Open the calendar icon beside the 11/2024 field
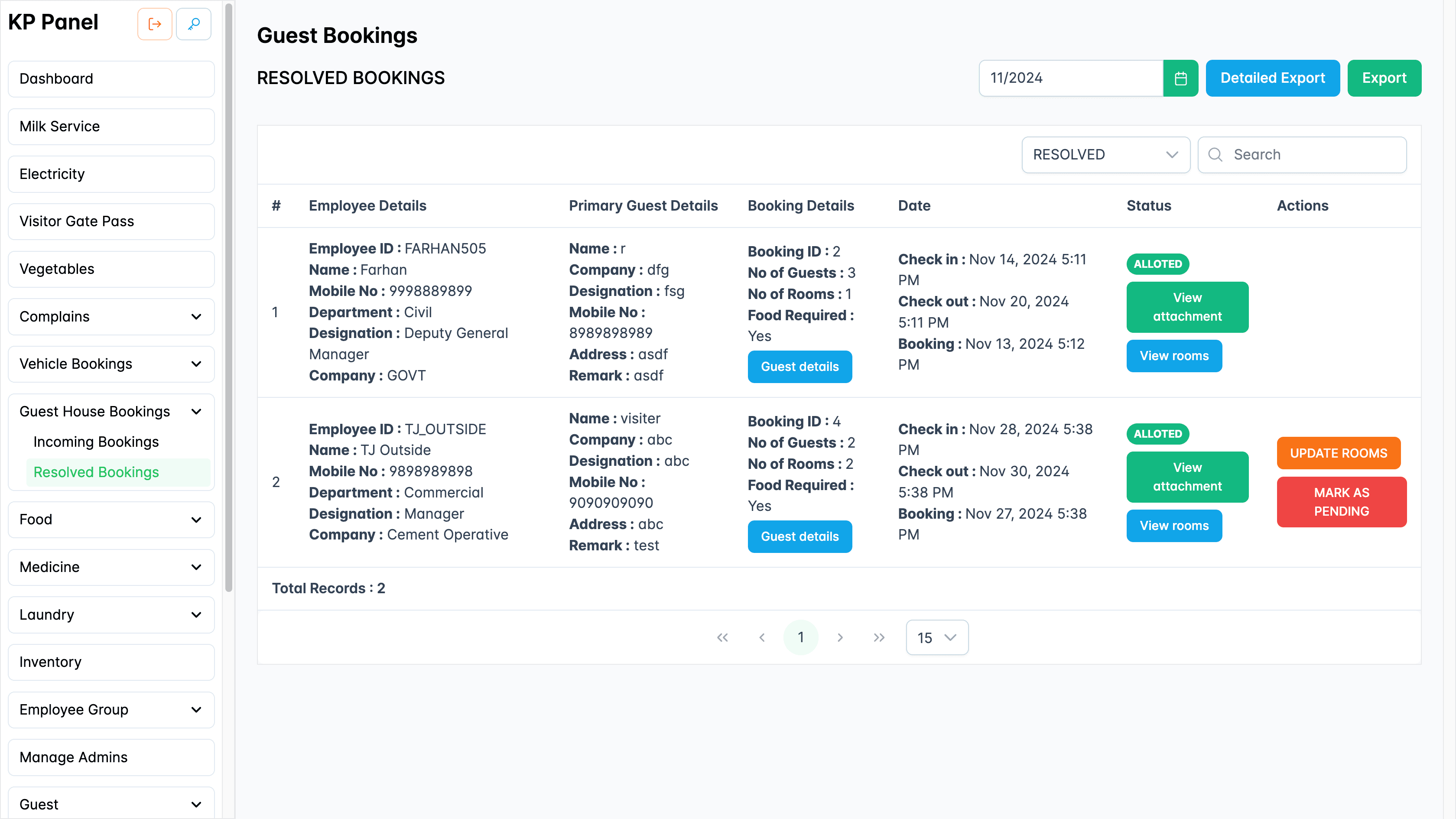1456x819 pixels. (1181, 78)
